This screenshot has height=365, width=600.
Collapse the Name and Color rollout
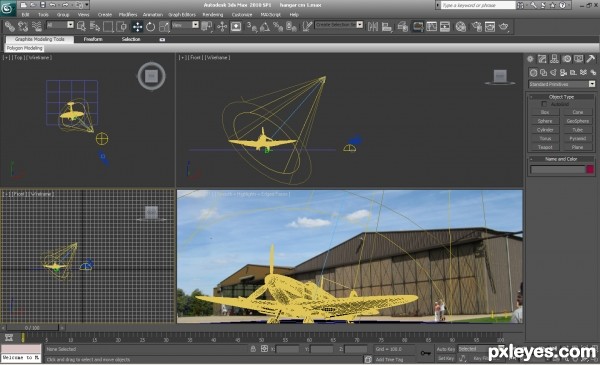(561, 159)
